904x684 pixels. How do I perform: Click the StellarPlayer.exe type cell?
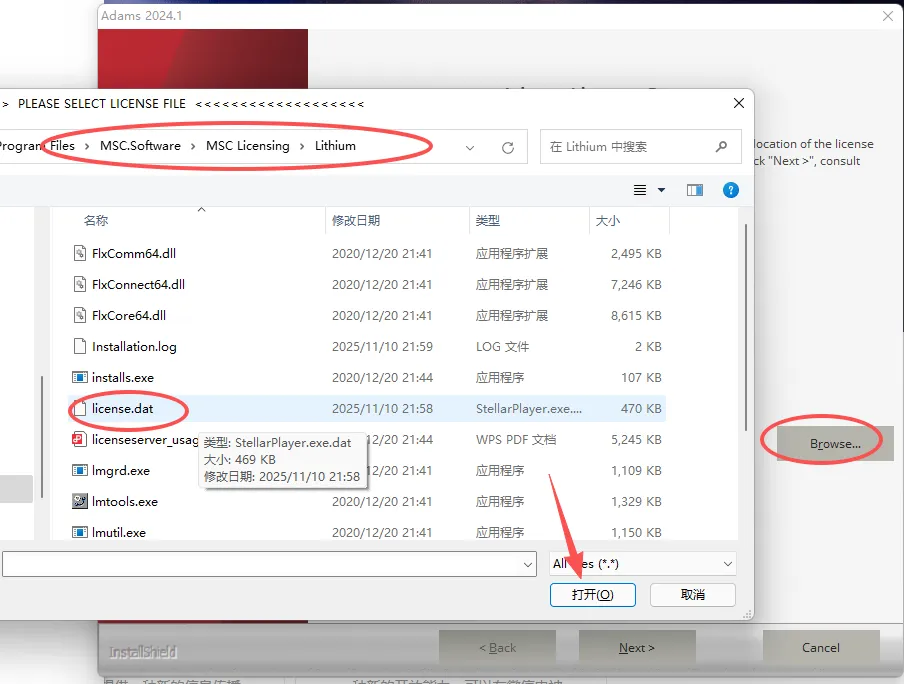(529, 408)
